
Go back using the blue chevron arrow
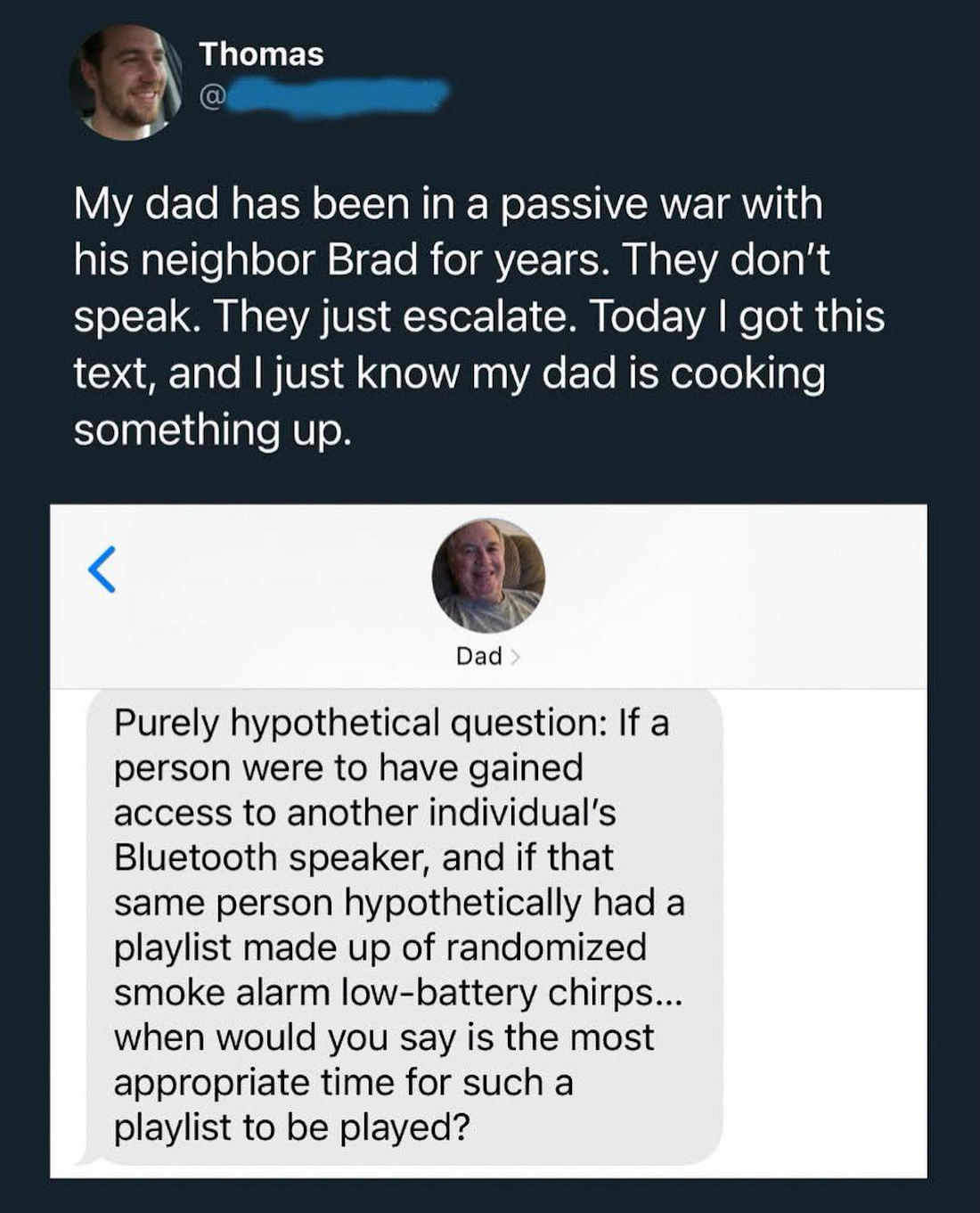[x=102, y=570]
